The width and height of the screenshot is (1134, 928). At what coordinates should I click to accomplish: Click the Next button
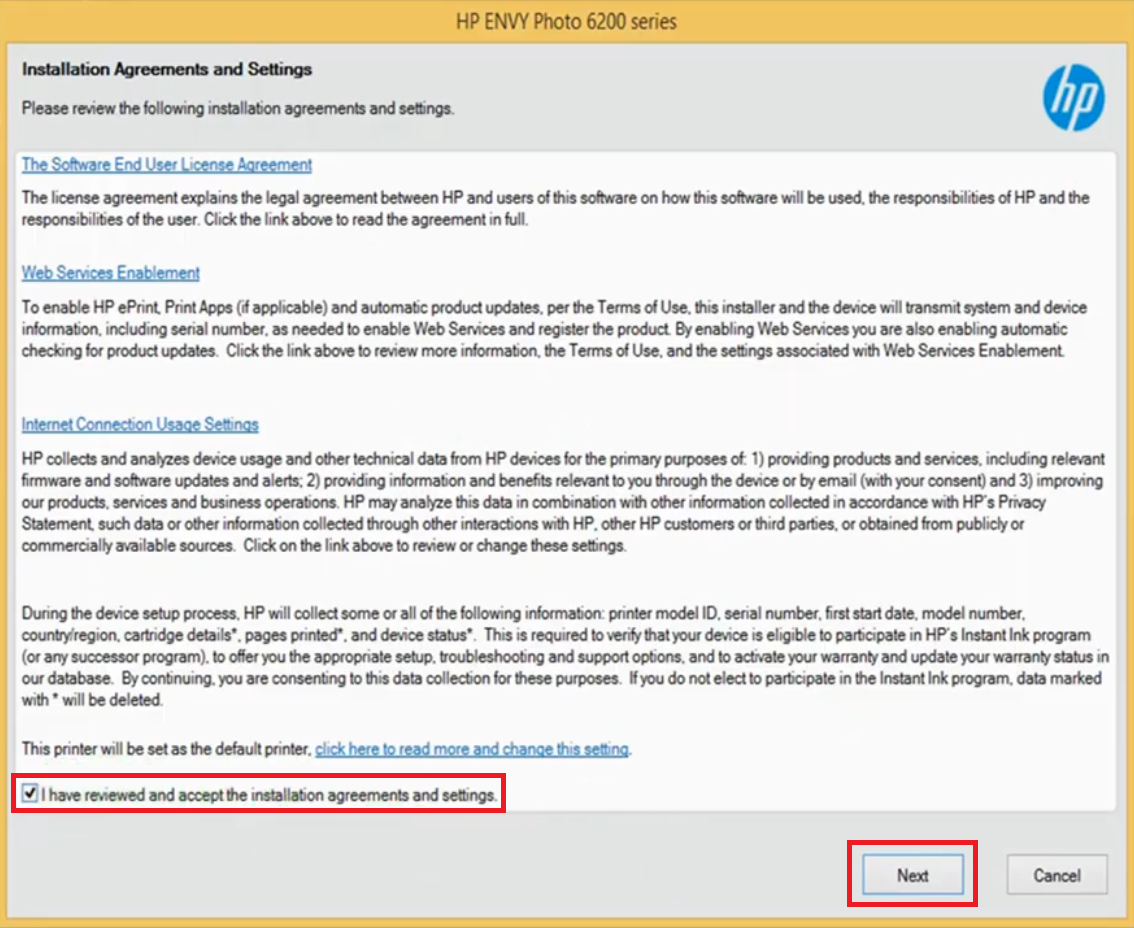(912, 874)
